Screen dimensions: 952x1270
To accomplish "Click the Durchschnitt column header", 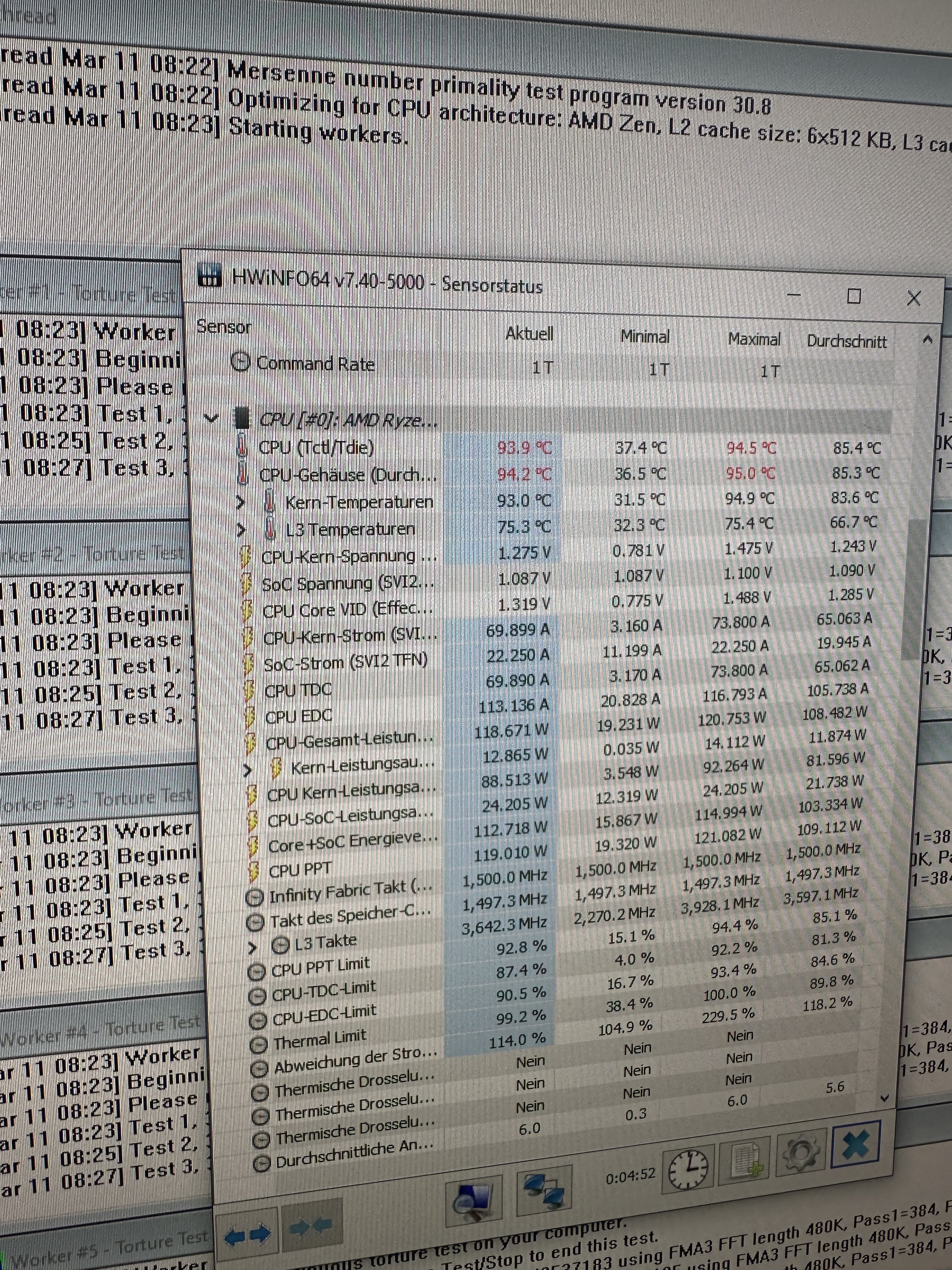I will (847, 341).
